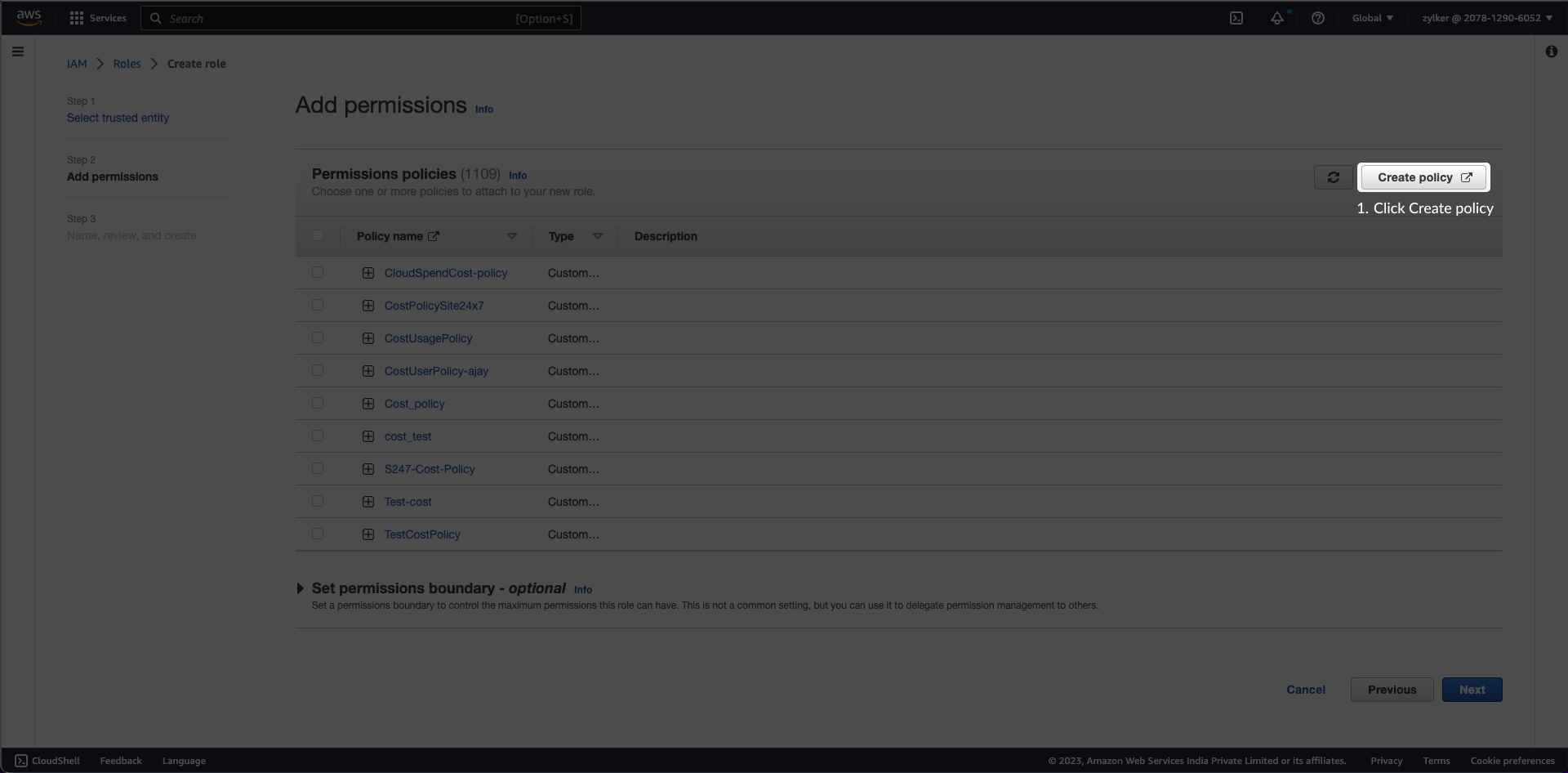The width and height of the screenshot is (1568, 773).
Task: Open the Services grid menu icon
Action: tap(77, 18)
